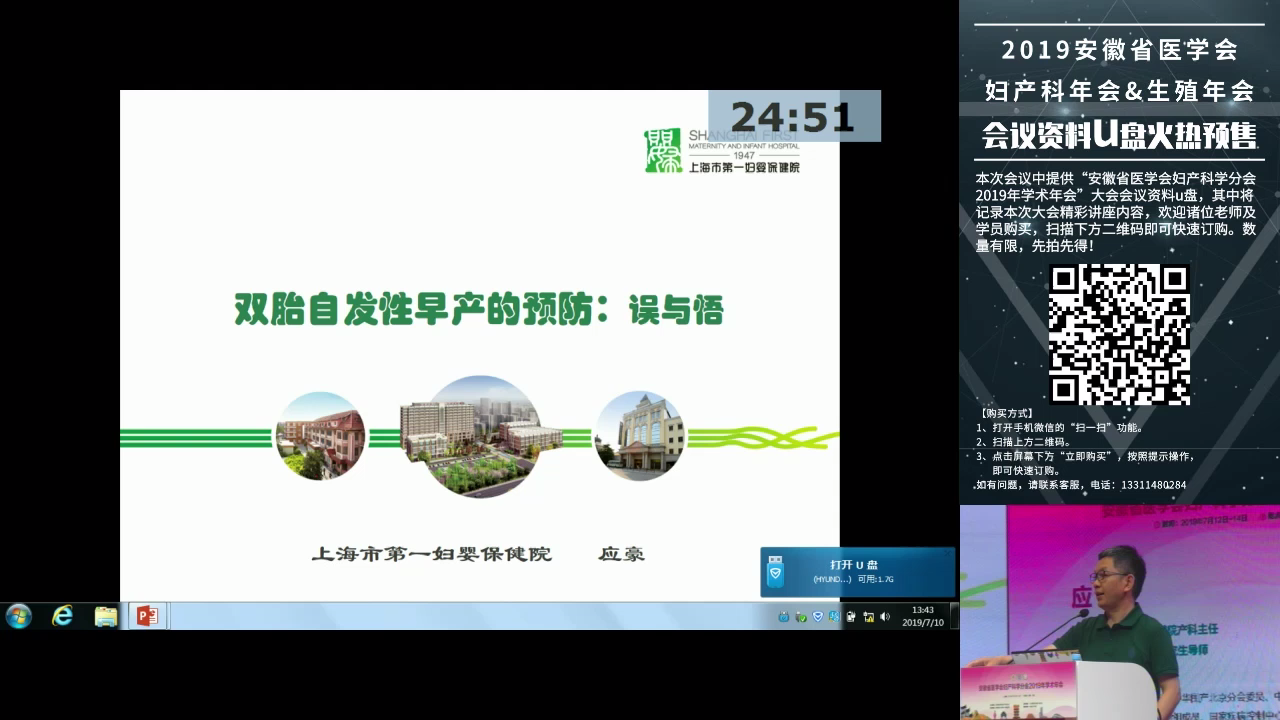
Task: Switch to the PowerPoint taskbar button
Action: point(147,616)
